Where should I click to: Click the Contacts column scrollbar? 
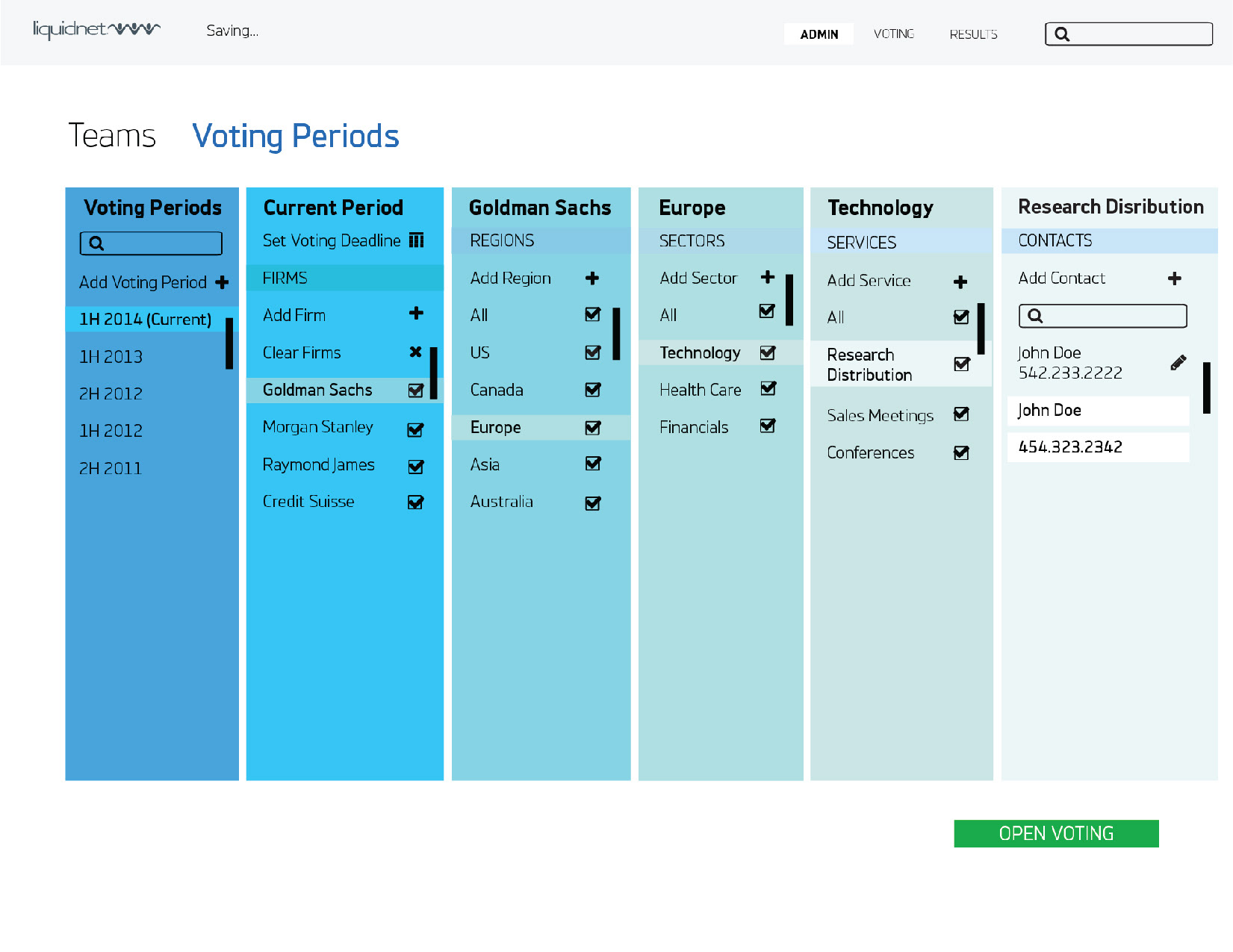(1206, 388)
